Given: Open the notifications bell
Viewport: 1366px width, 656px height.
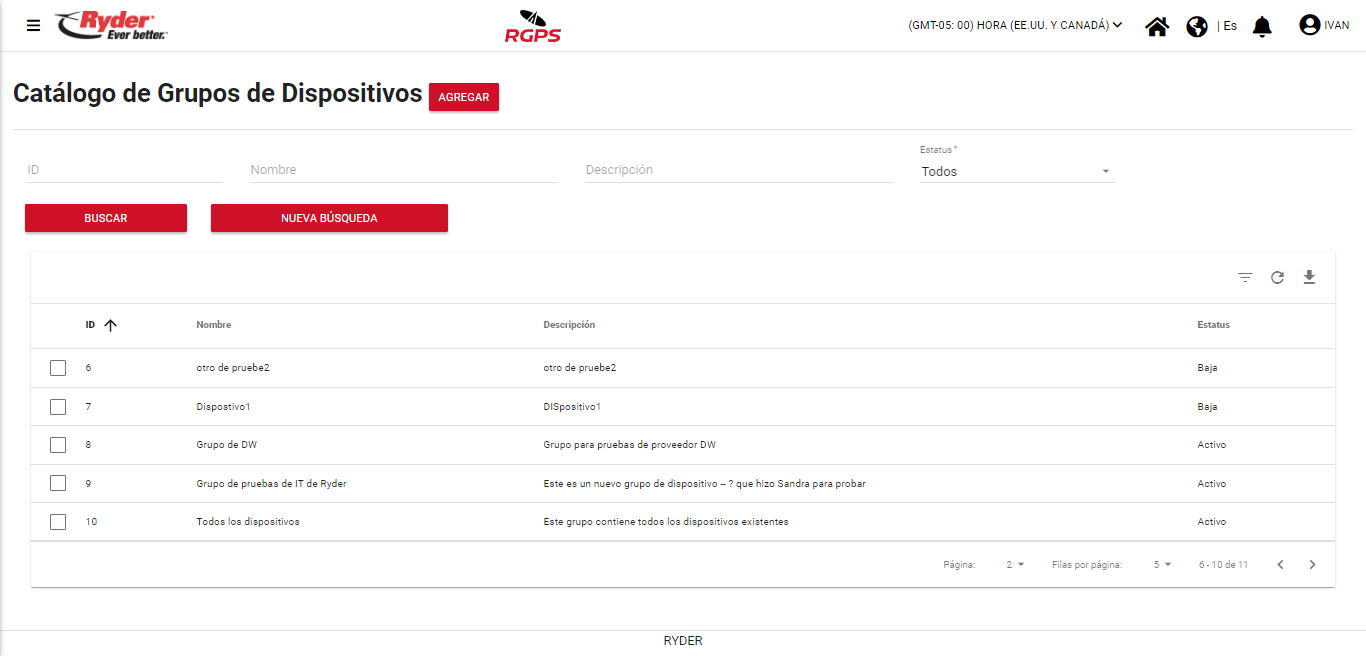Looking at the screenshot, I should (x=1262, y=26).
